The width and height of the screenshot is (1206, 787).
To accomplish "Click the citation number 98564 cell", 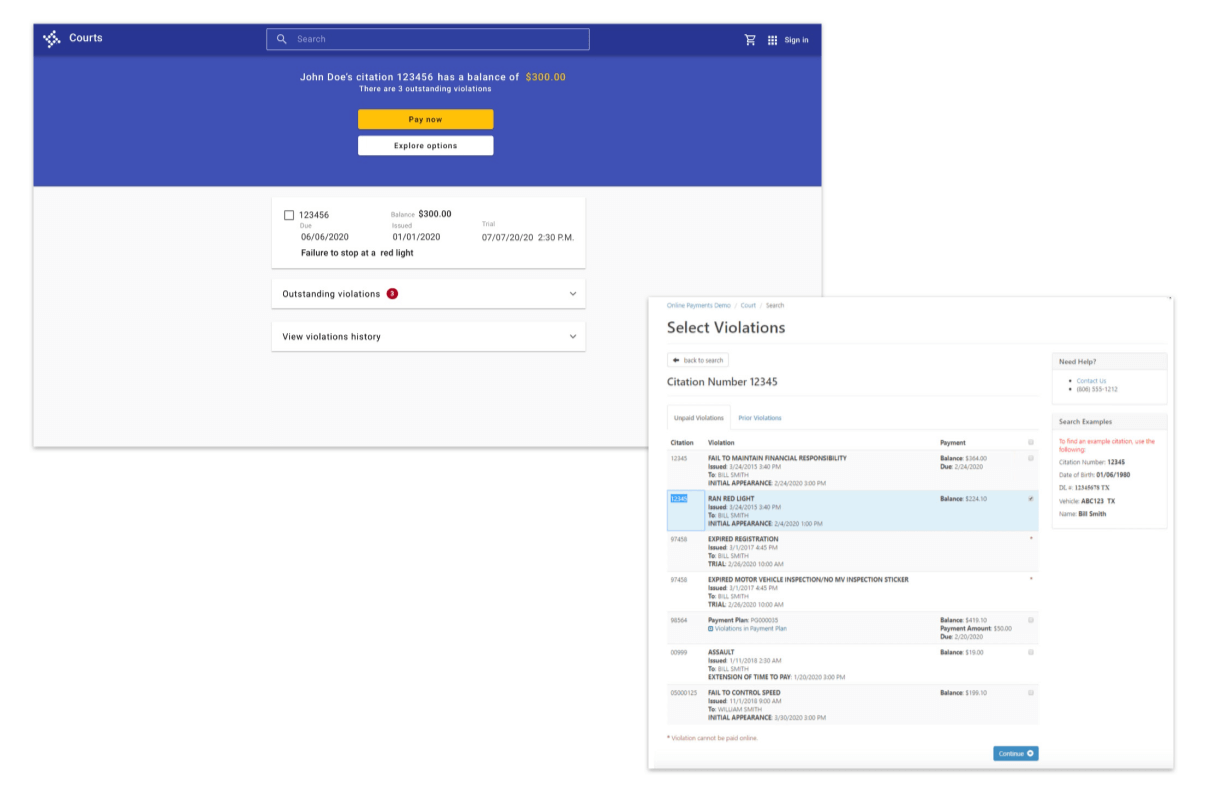I will (x=681, y=620).
